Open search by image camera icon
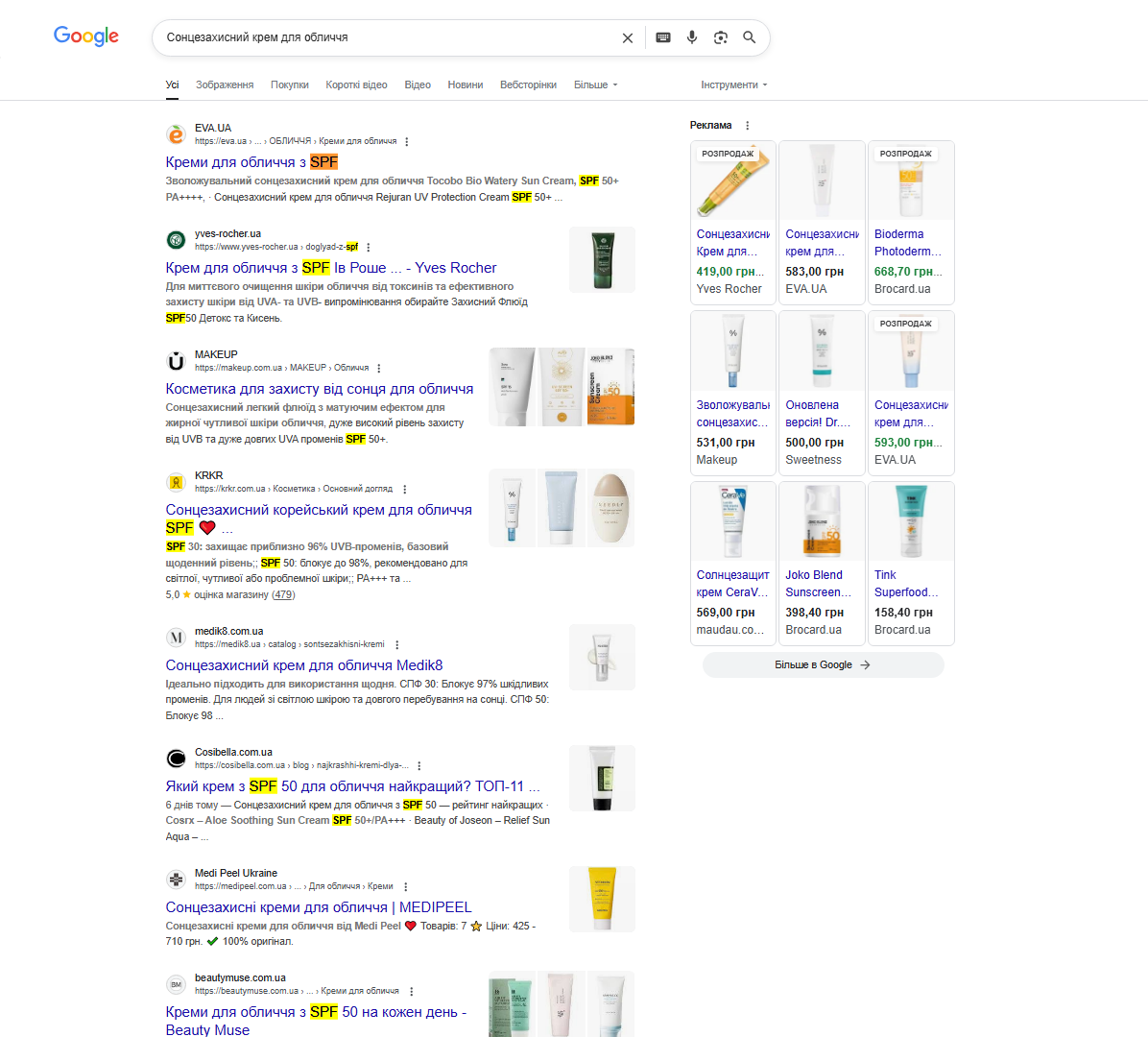The height and width of the screenshot is (1037, 1148). tap(721, 37)
